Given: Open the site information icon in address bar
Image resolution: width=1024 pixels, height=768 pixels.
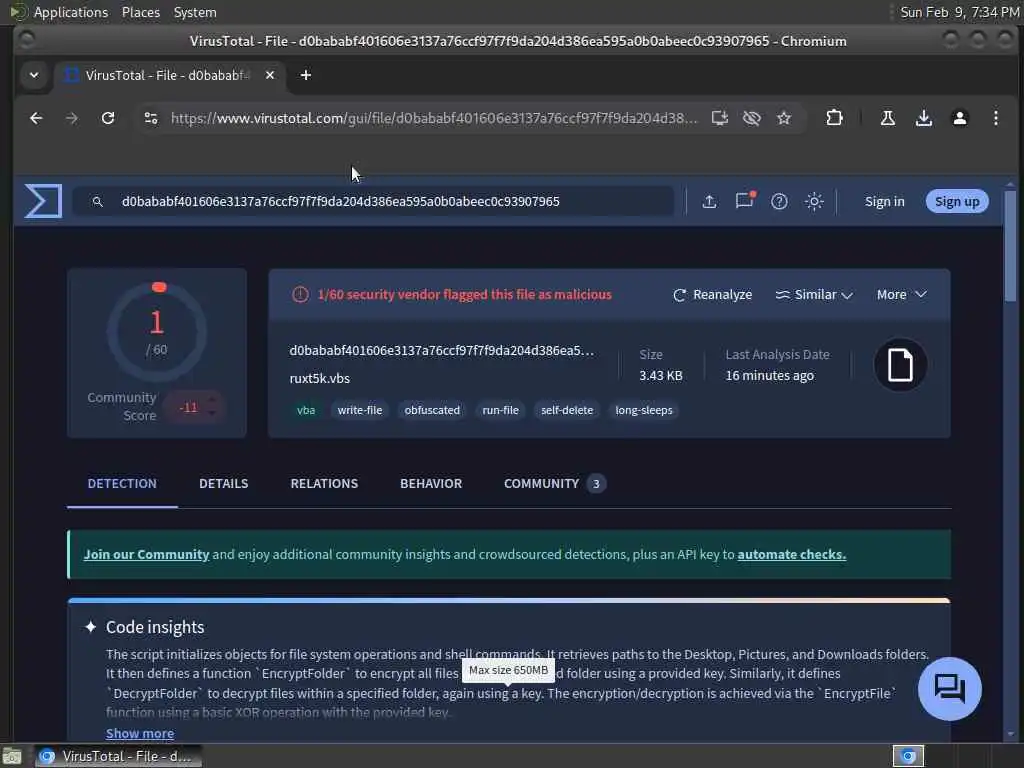Looking at the screenshot, I should click(151, 118).
